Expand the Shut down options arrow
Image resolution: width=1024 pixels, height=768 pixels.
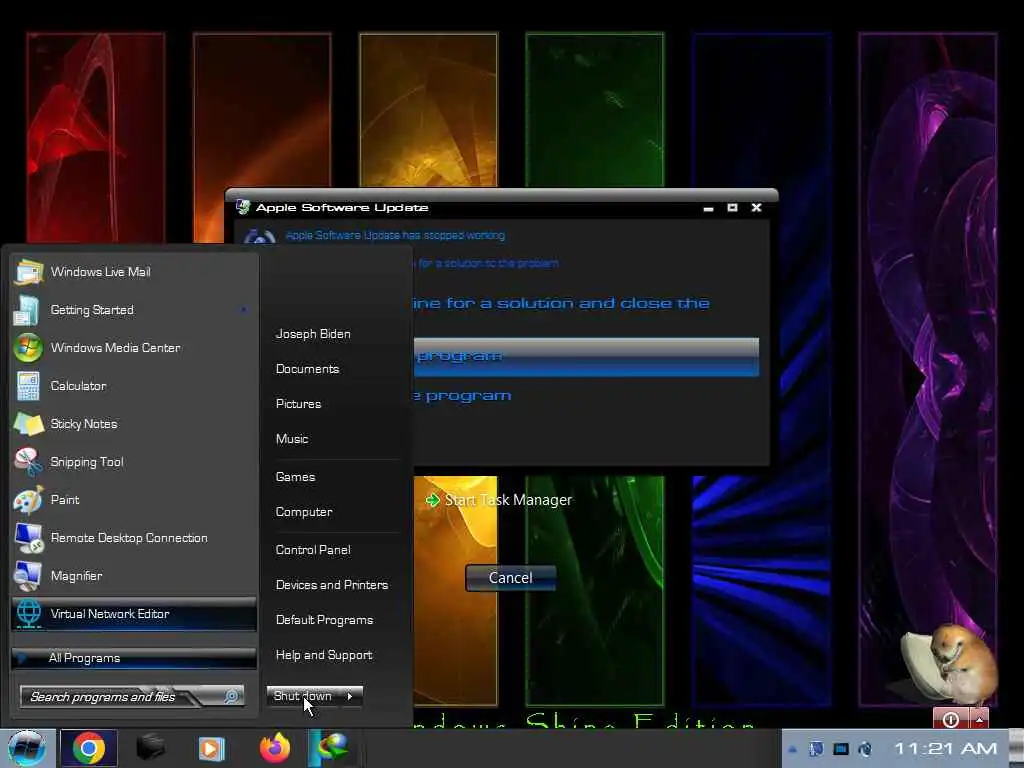tap(351, 696)
